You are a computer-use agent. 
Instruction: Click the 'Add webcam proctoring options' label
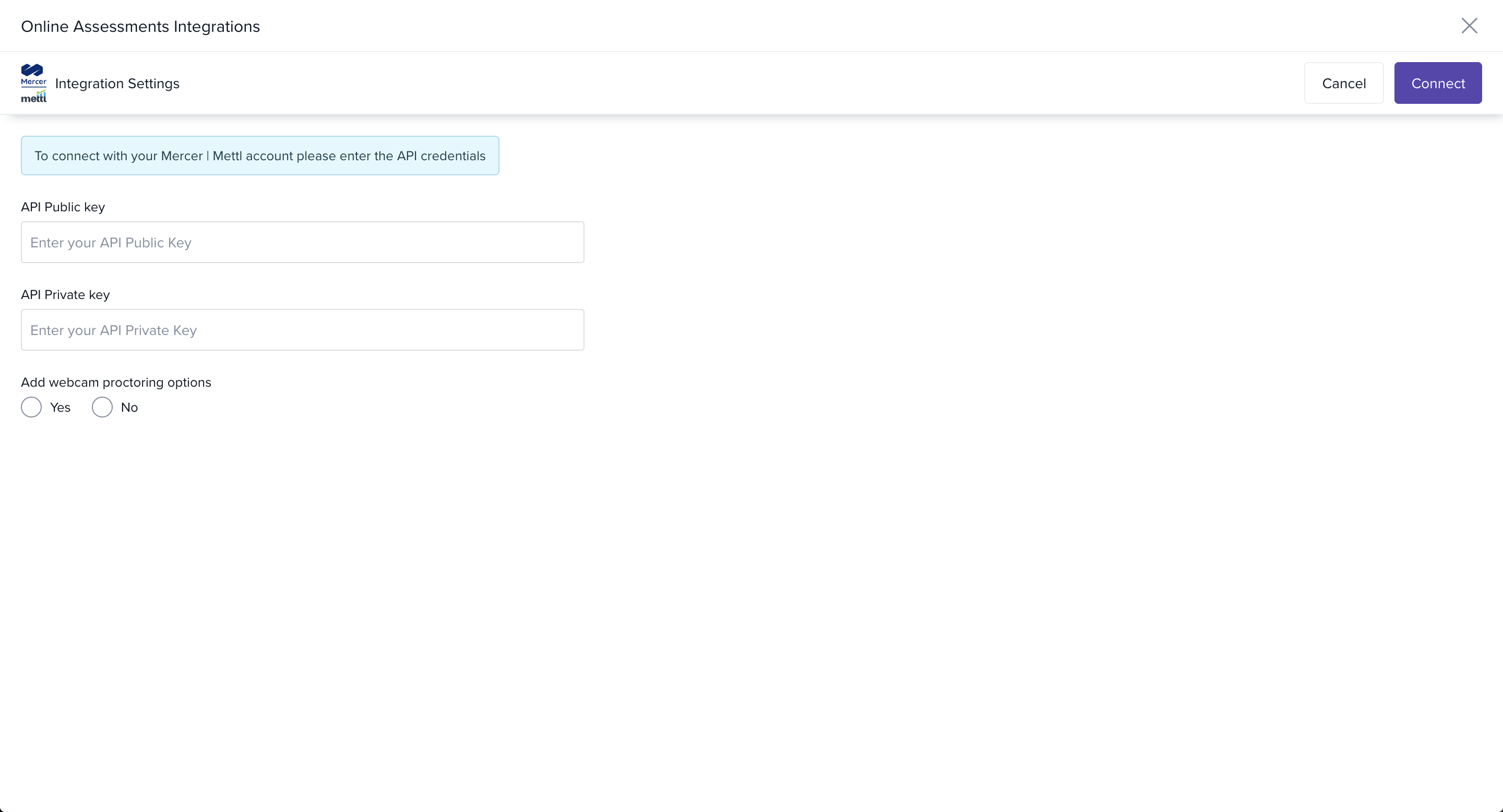(x=116, y=382)
